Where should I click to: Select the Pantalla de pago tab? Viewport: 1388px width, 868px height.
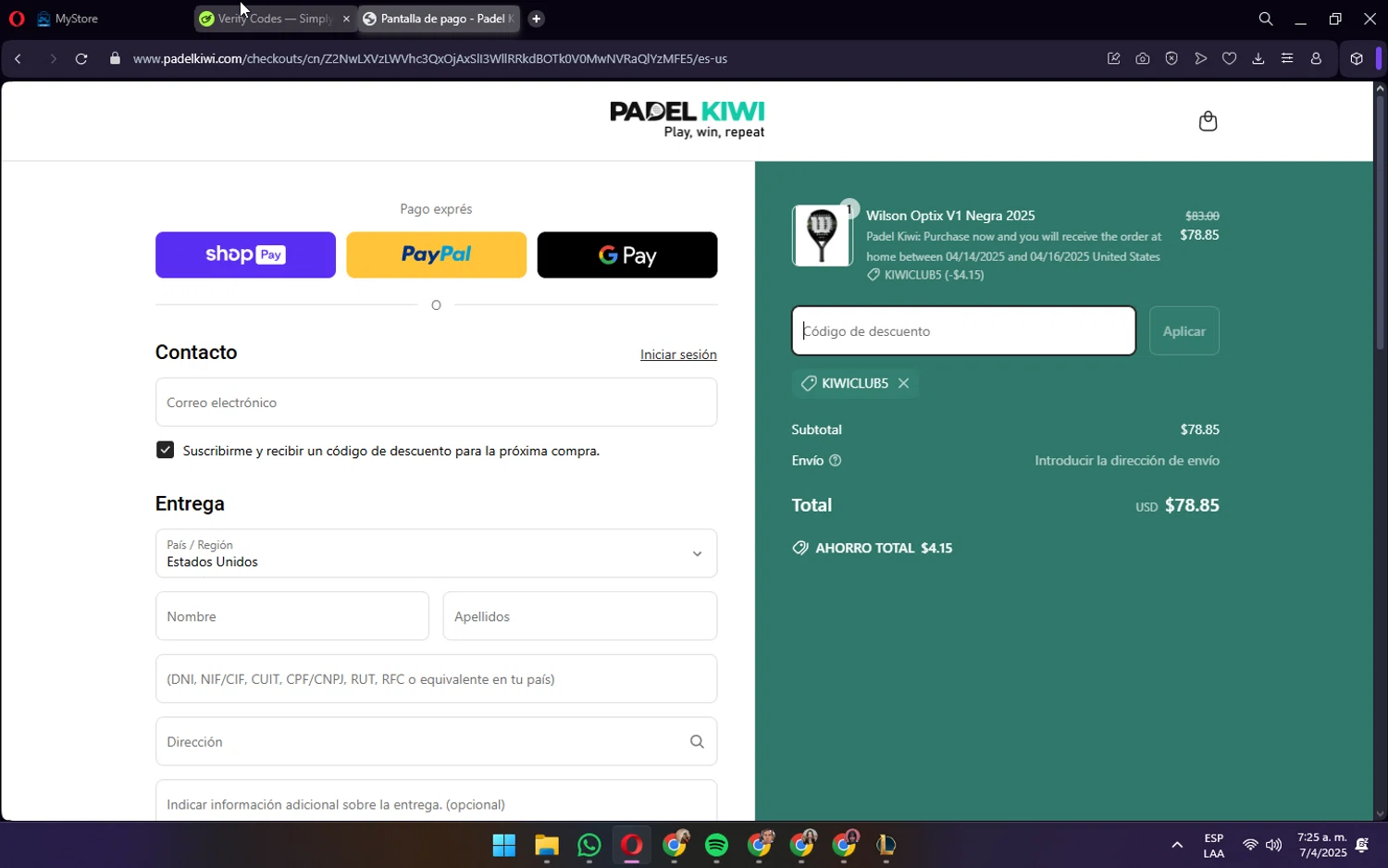click(x=439, y=19)
